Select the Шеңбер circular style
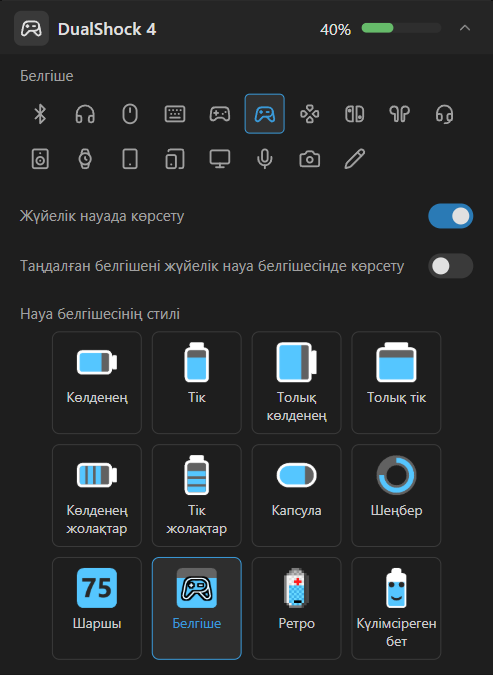 [396, 495]
